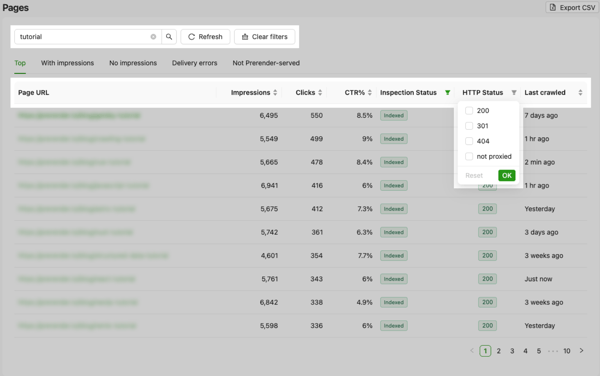The height and width of the screenshot is (376, 600).
Task: Switch to With impressions tab
Action: [67, 63]
